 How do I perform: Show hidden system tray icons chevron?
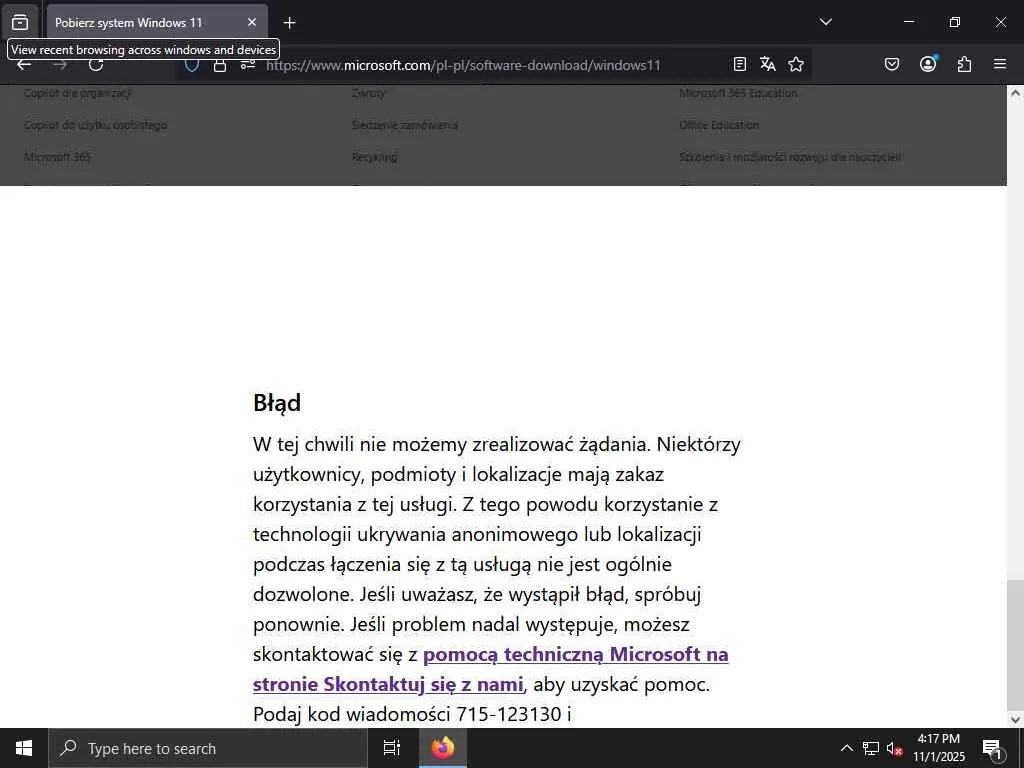point(846,748)
